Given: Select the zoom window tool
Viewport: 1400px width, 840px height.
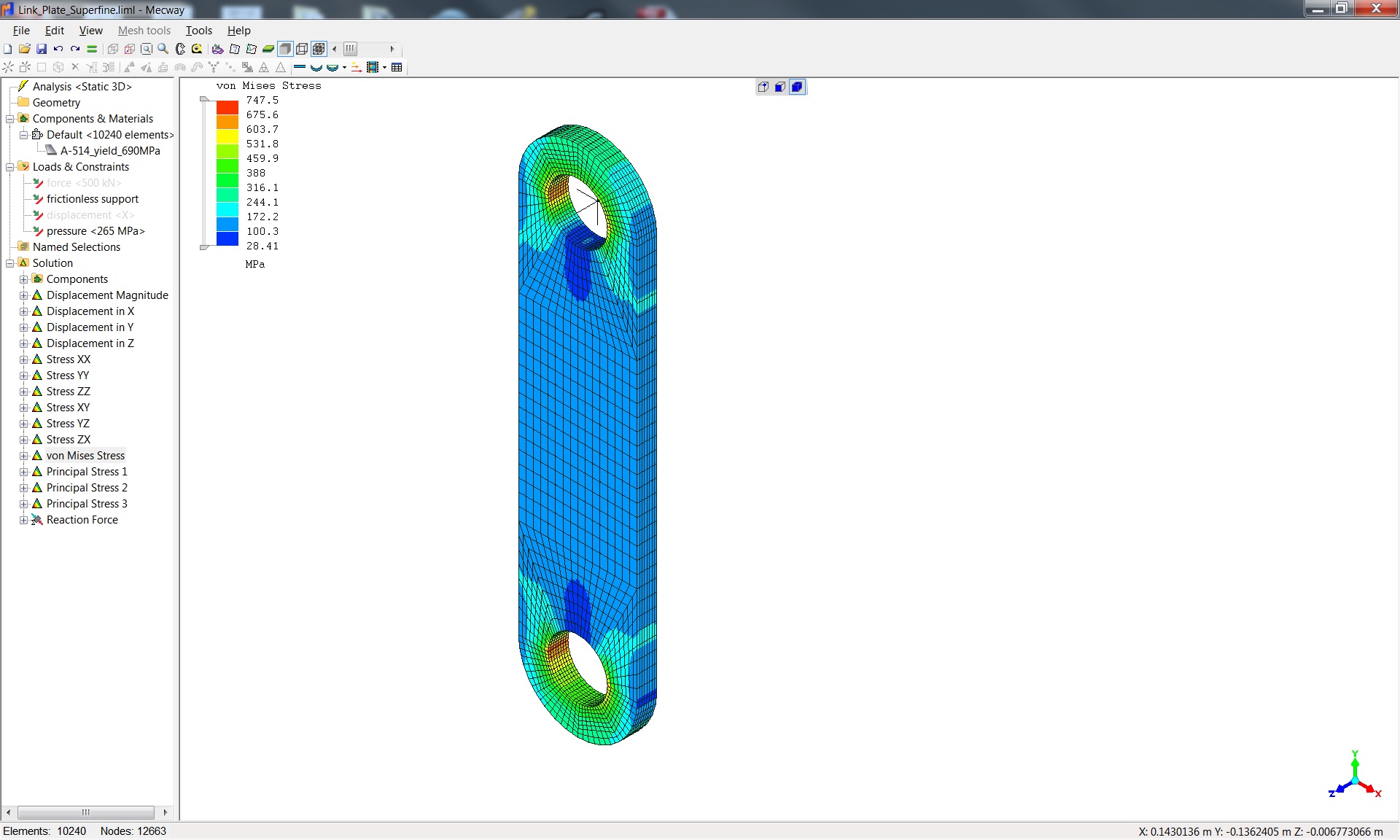Looking at the screenshot, I should (147, 49).
